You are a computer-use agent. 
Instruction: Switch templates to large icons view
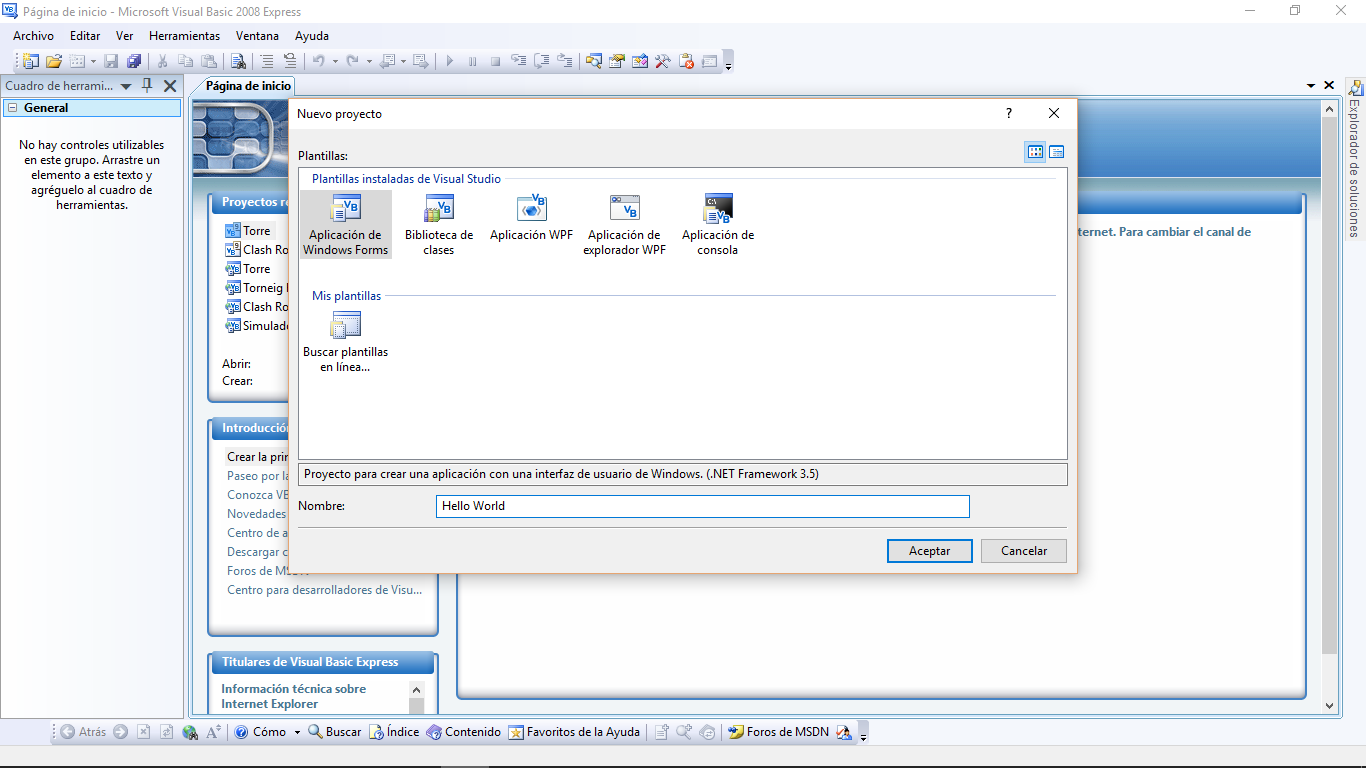1035,152
